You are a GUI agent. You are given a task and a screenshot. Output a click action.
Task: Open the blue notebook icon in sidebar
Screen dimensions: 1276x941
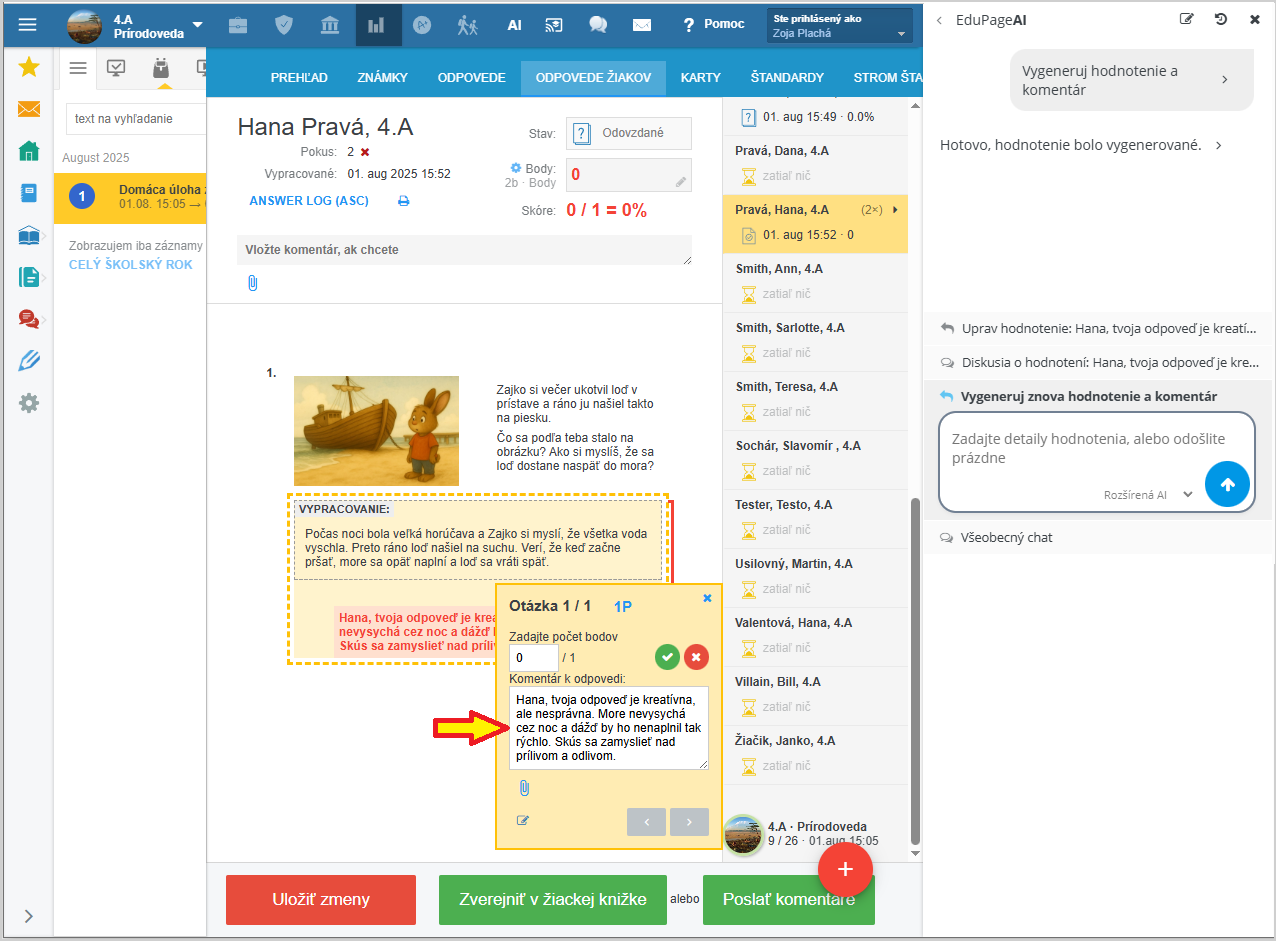pyautogui.click(x=29, y=193)
